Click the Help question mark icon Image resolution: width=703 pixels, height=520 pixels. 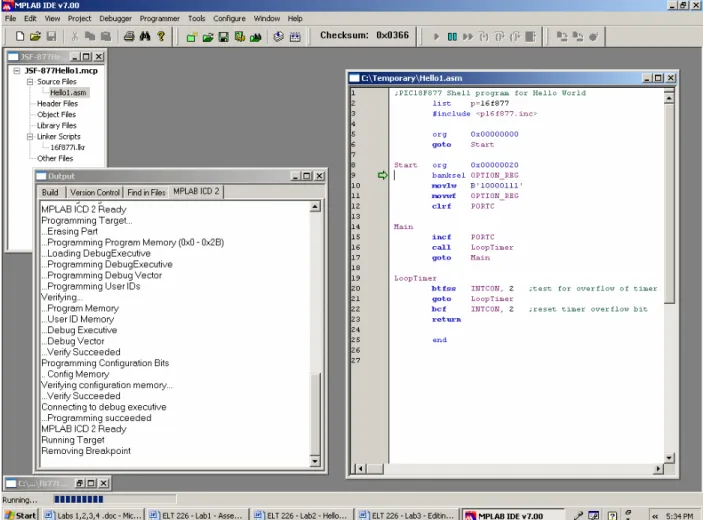(x=161, y=36)
